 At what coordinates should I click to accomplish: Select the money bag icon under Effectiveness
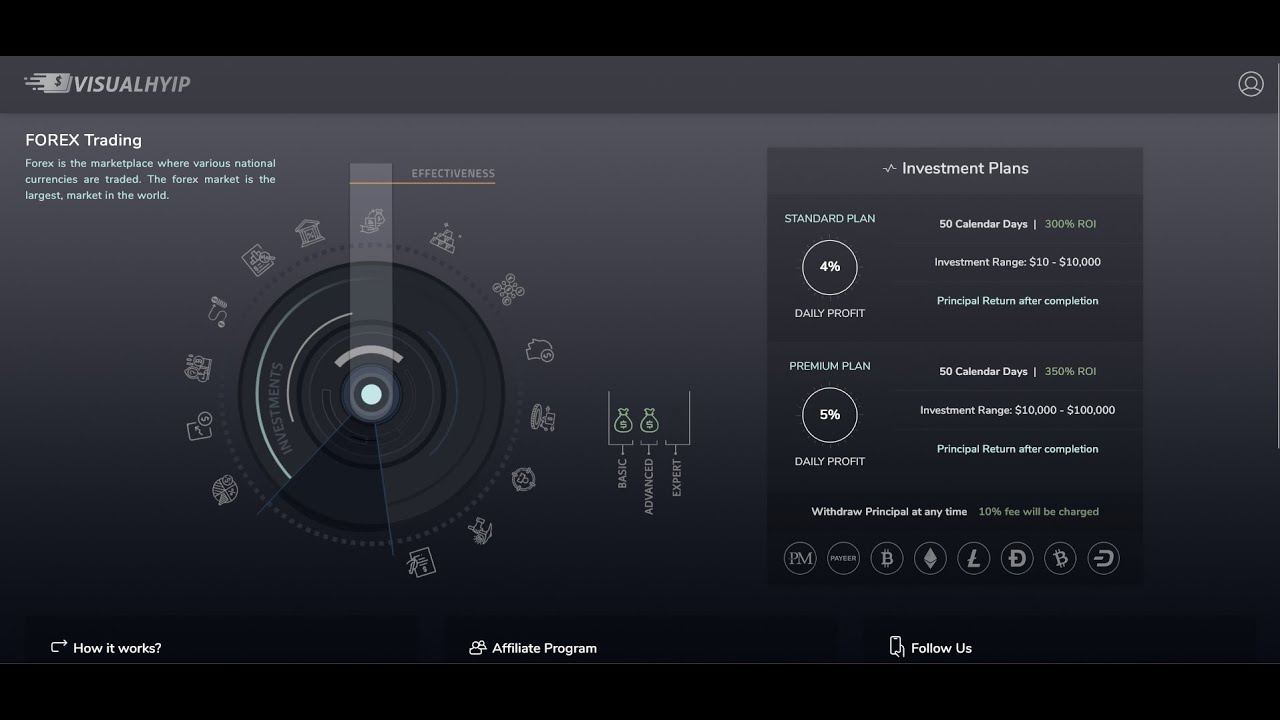coord(372,220)
